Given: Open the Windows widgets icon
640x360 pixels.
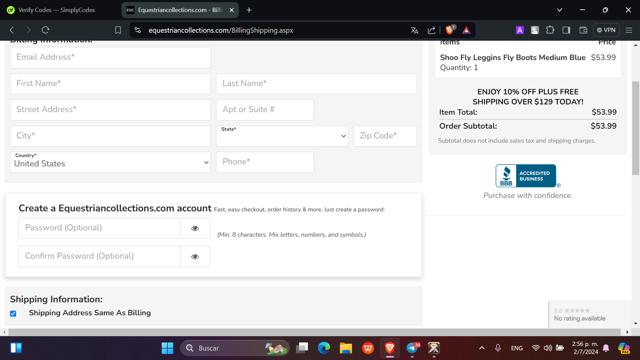Looking at the screenshot, I should click(16, 348).
